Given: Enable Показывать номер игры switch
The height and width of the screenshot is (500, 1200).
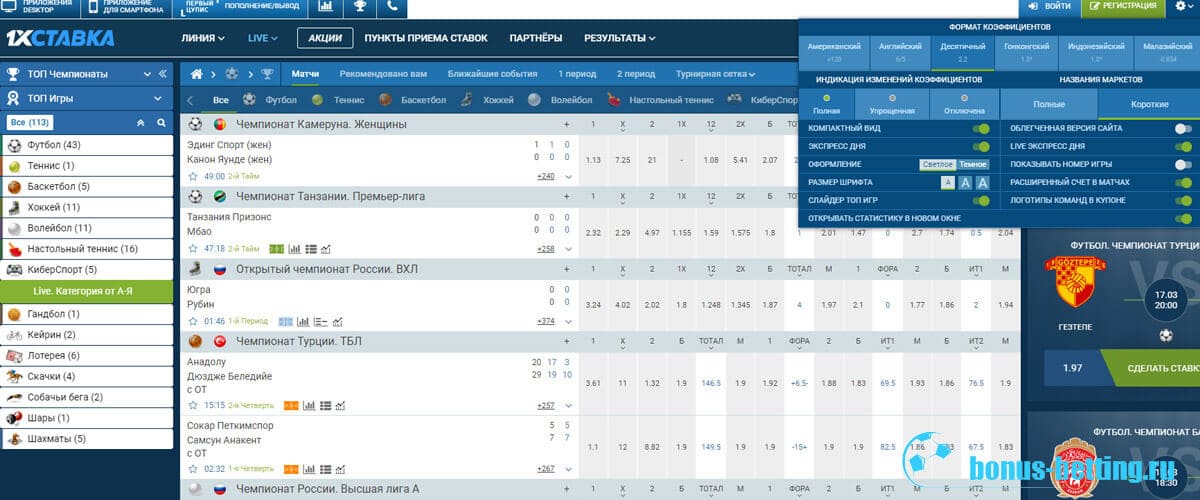Looking at the screenshot, I should click(1184, 164).
